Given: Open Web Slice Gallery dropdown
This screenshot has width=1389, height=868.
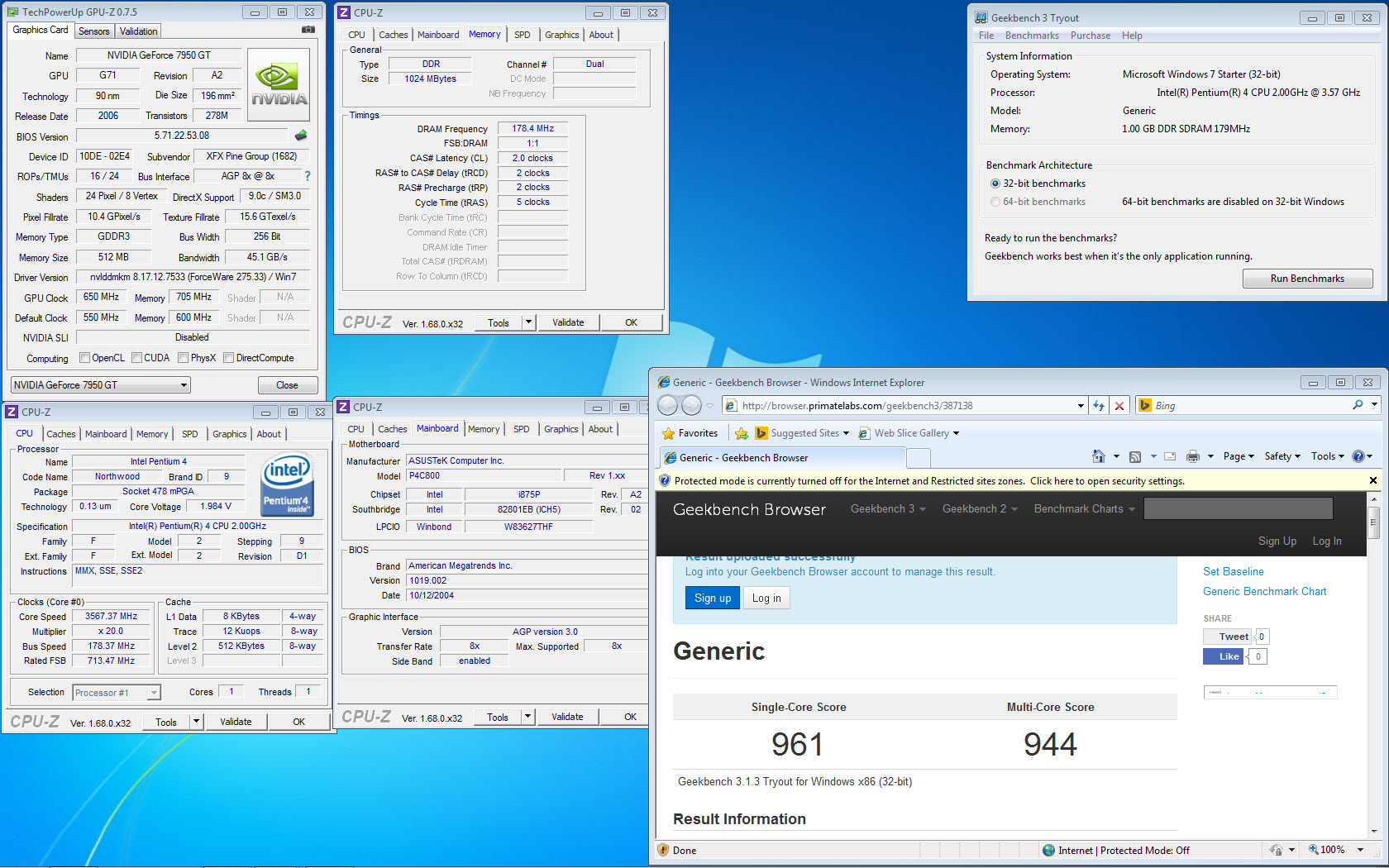Looking at the screenshot, I should coord(957,433).
